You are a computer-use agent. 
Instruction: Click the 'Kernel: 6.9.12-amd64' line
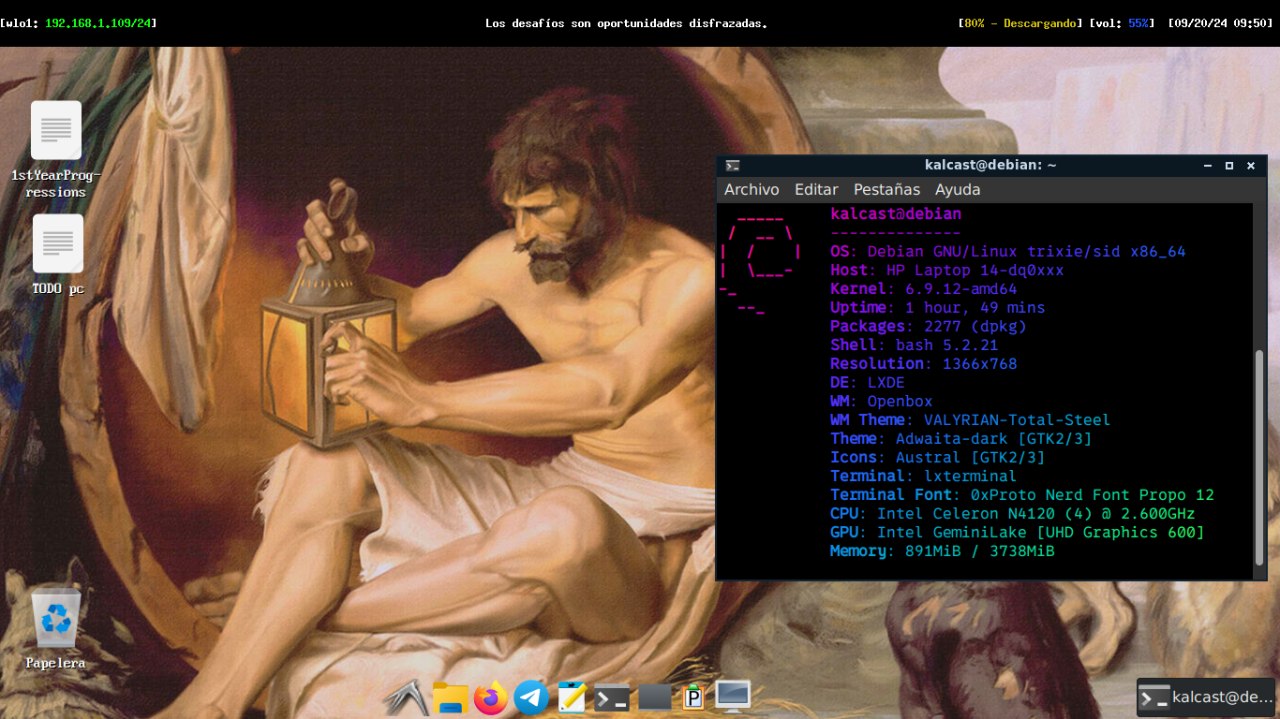923,289
